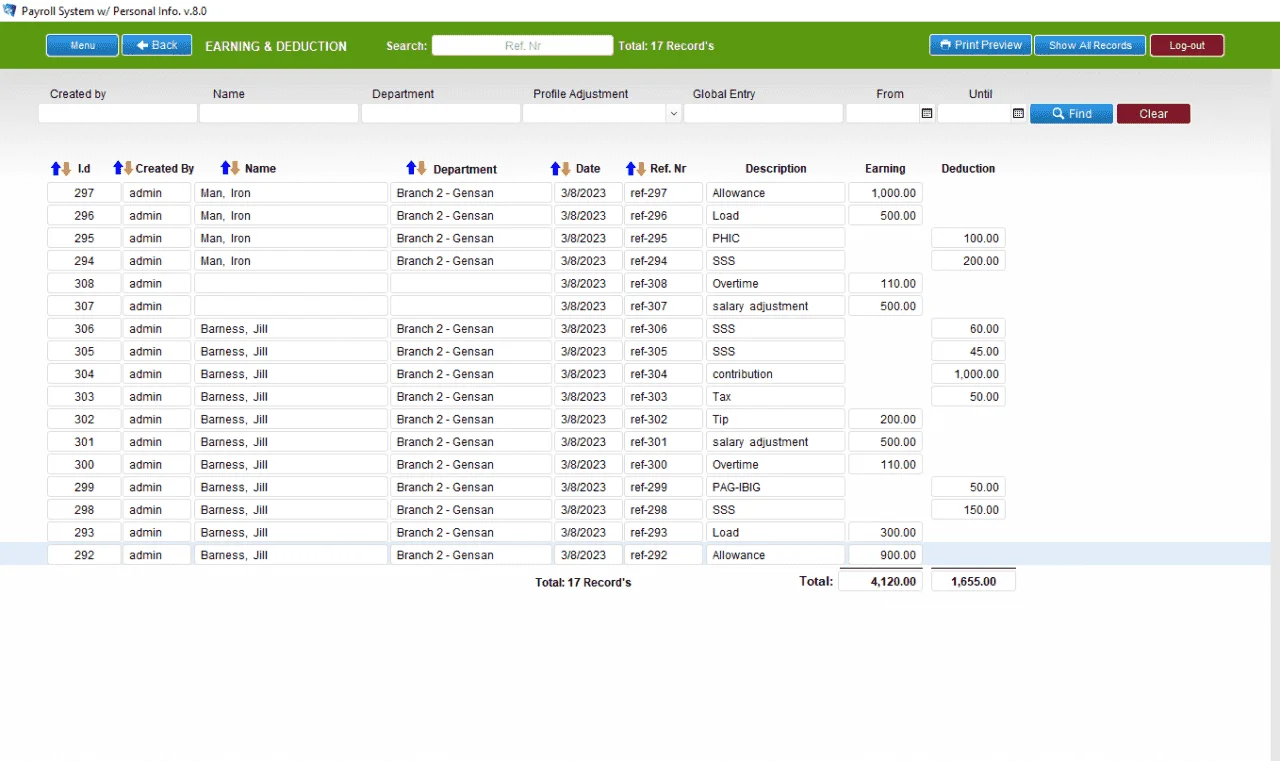The height and width of the screenshot is (761, 1280).
Task: Click Deduction column header
Action: pos(968,169)
